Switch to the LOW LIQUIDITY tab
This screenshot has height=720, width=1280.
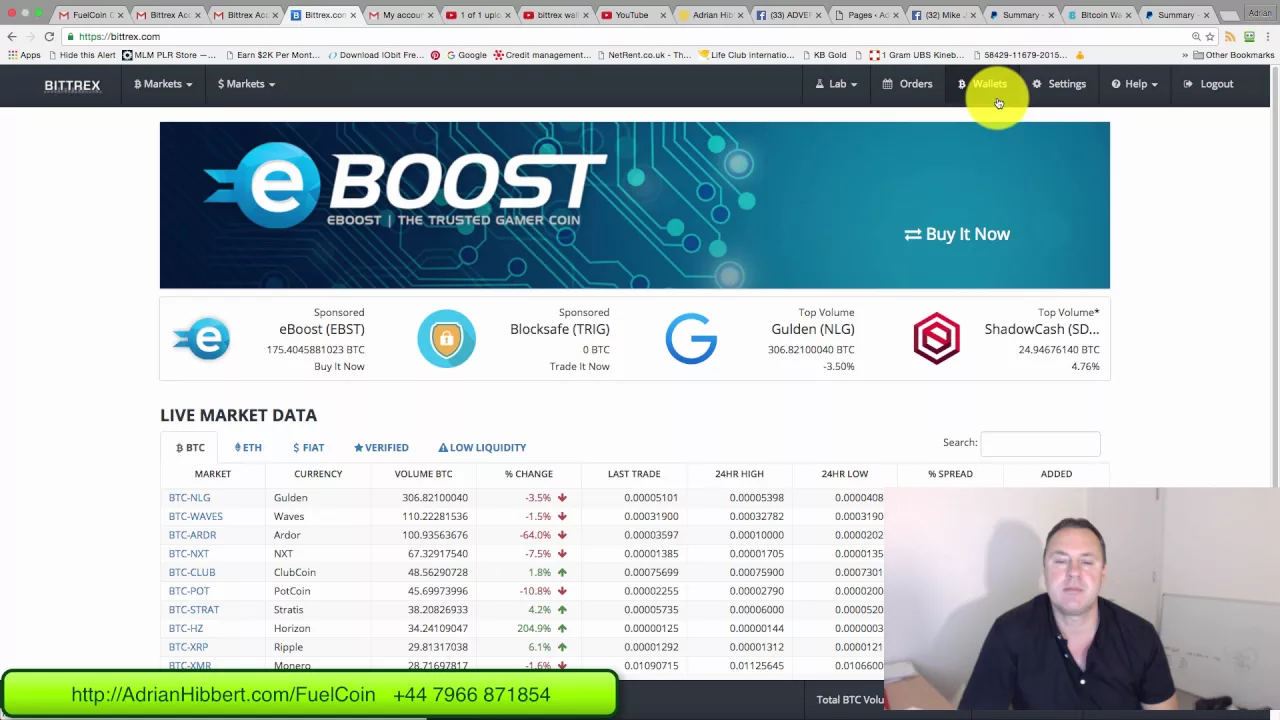click(482, 447)
